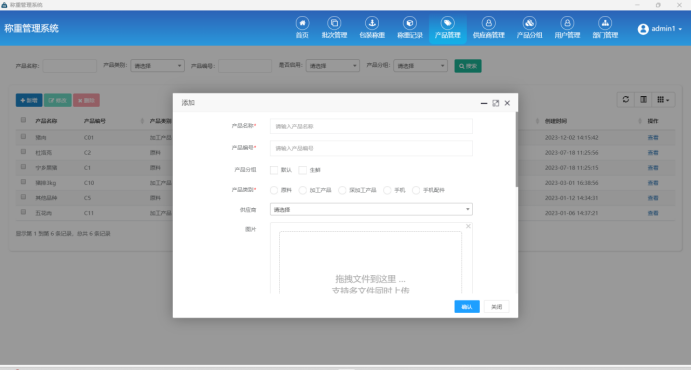
Task: Minimize the 添加 dialog
Action: click(x=484, y=103)
